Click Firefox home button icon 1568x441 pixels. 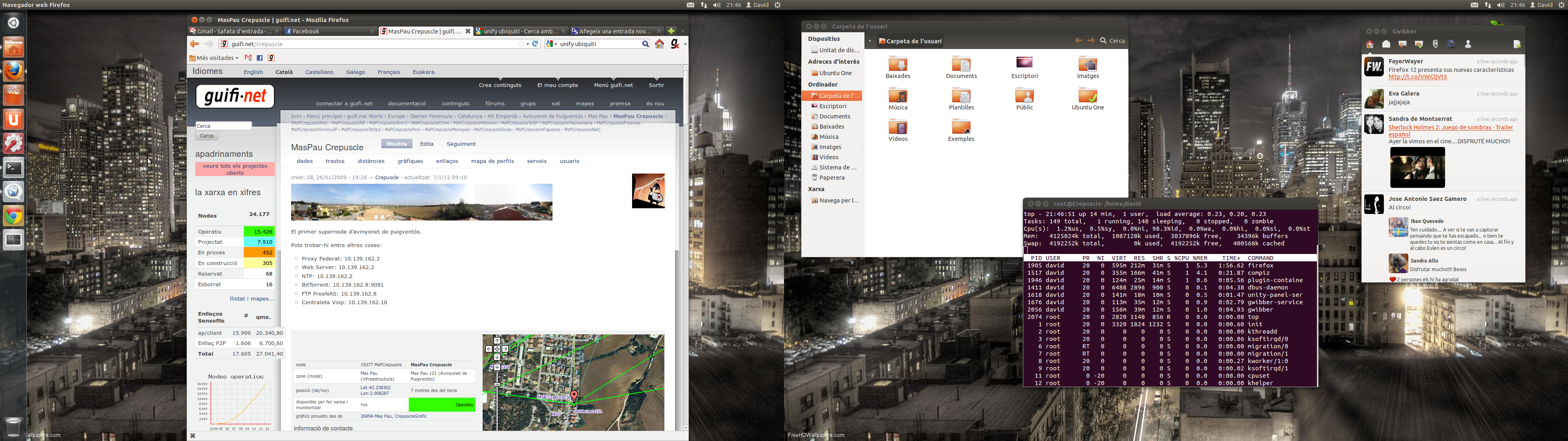[659, 44]
